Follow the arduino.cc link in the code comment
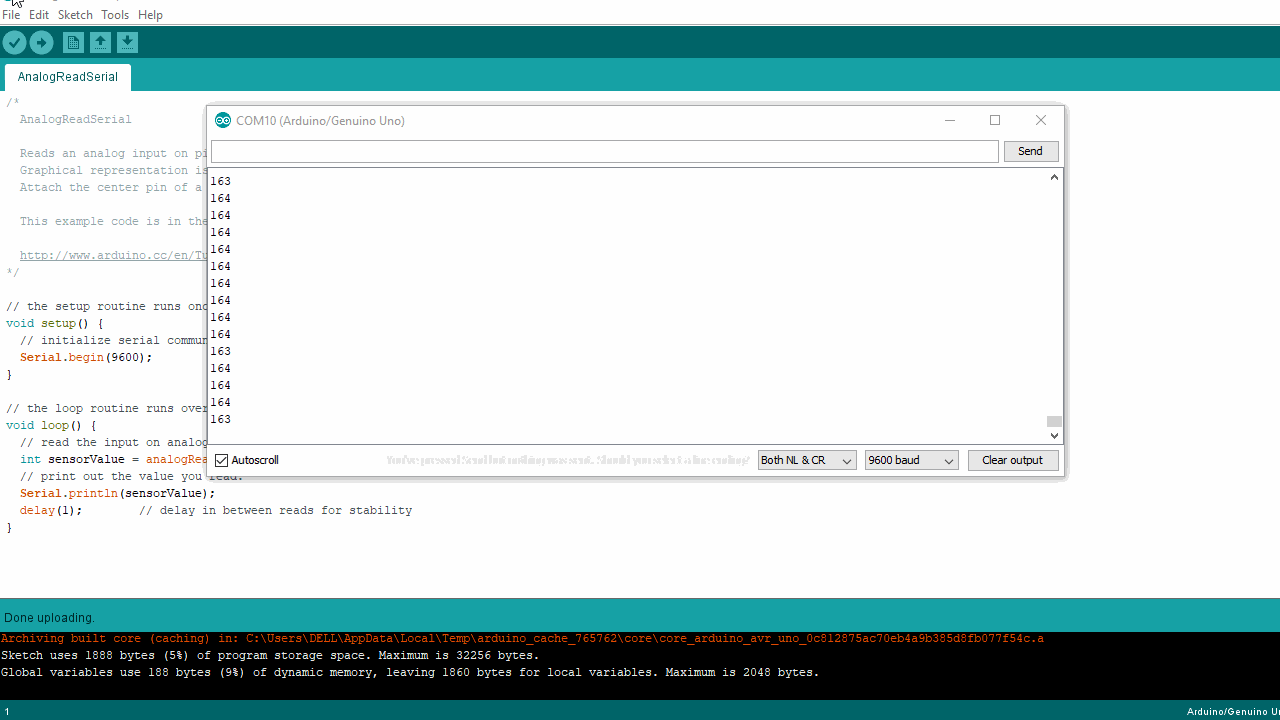 pyautogui.click(x=112, y=255)
